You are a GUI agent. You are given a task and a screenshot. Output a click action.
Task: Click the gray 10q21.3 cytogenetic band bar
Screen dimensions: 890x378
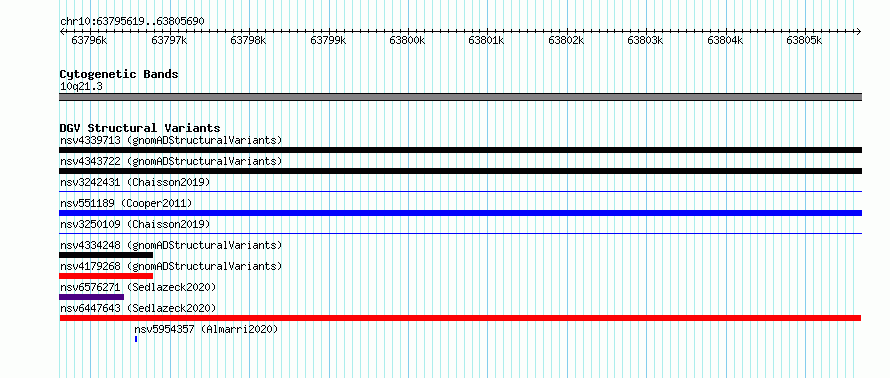click(x=460, y=97)
